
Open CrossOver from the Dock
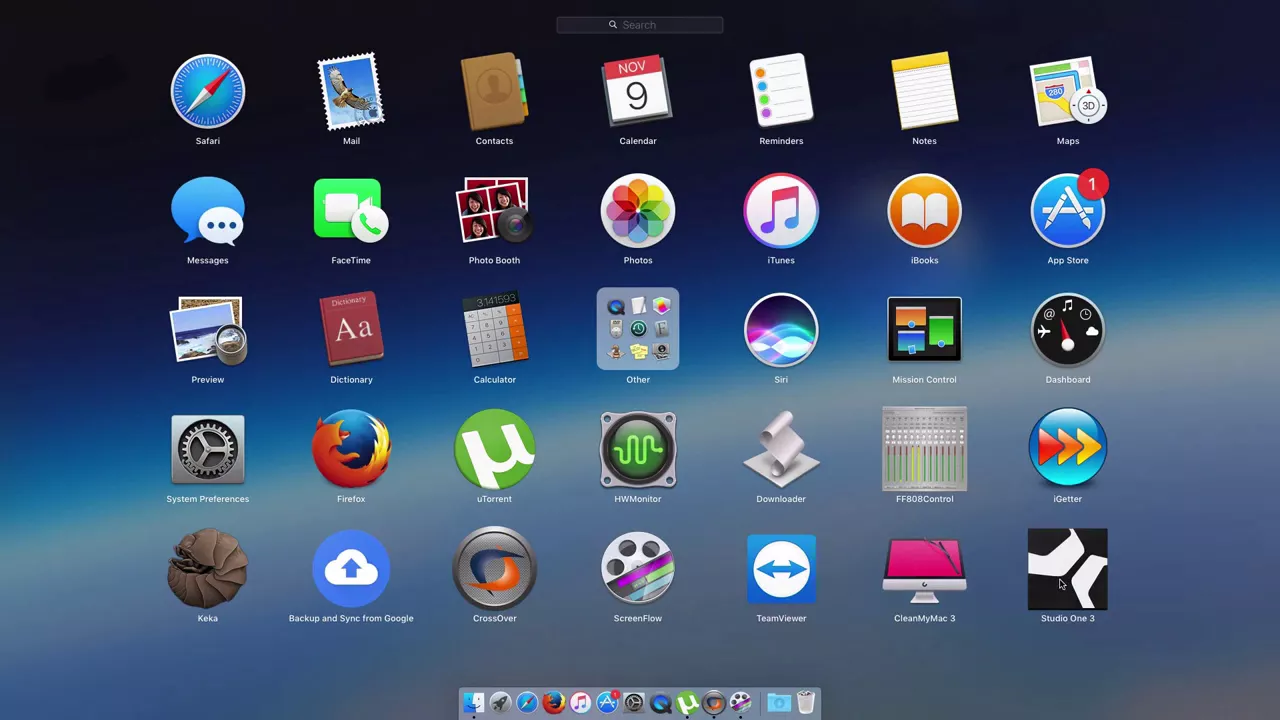[714, 703]
